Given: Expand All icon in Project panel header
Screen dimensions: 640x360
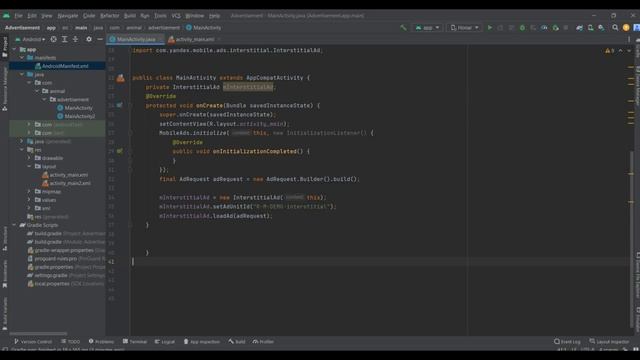Looking at the screenshot, I should tap(64, 39).
